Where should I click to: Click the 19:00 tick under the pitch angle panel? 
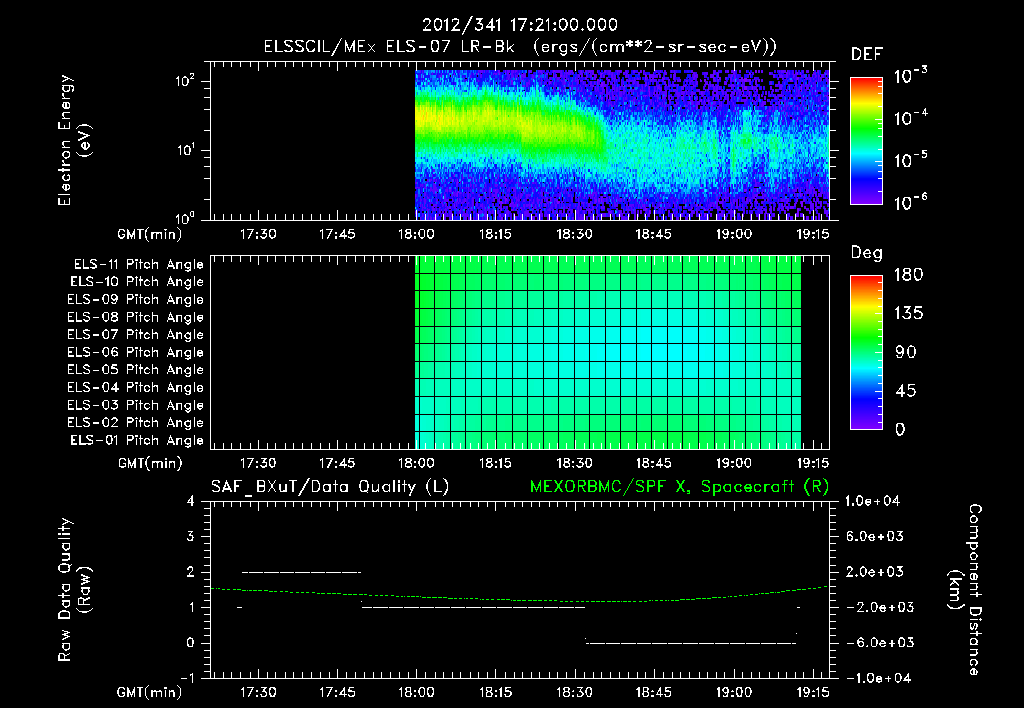733,463
